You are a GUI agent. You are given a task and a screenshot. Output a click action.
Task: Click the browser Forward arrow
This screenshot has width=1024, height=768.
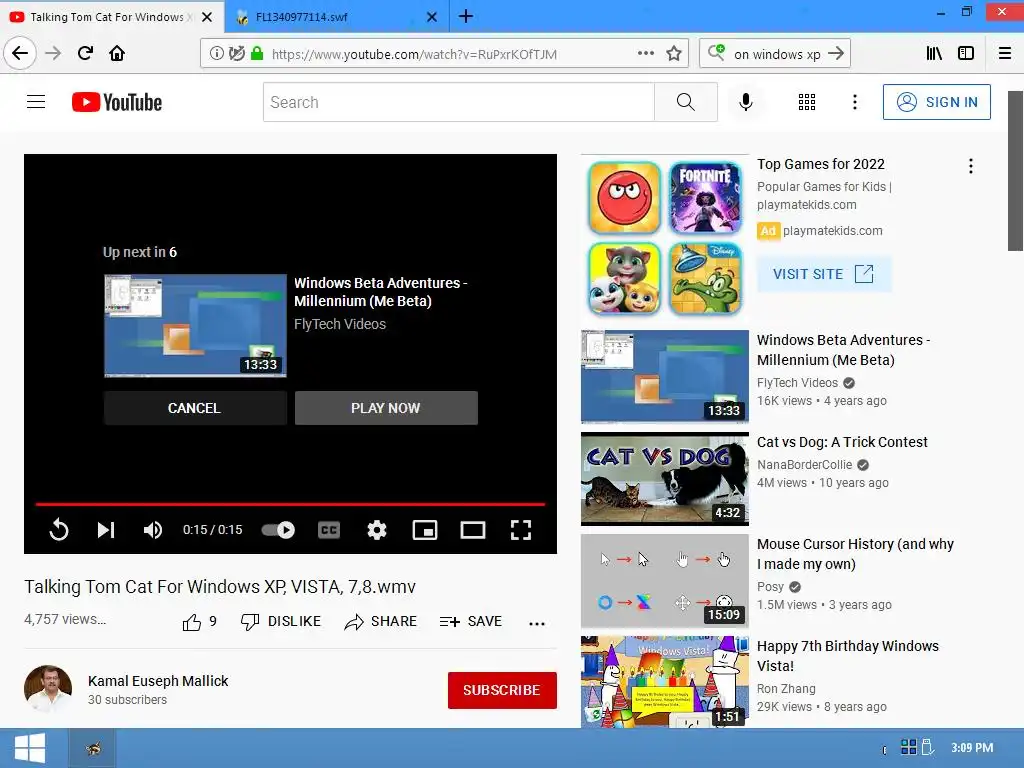point(53,53)
